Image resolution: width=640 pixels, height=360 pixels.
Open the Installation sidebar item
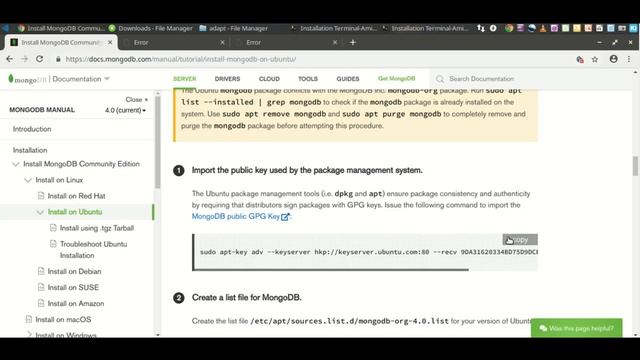(30, 150)
